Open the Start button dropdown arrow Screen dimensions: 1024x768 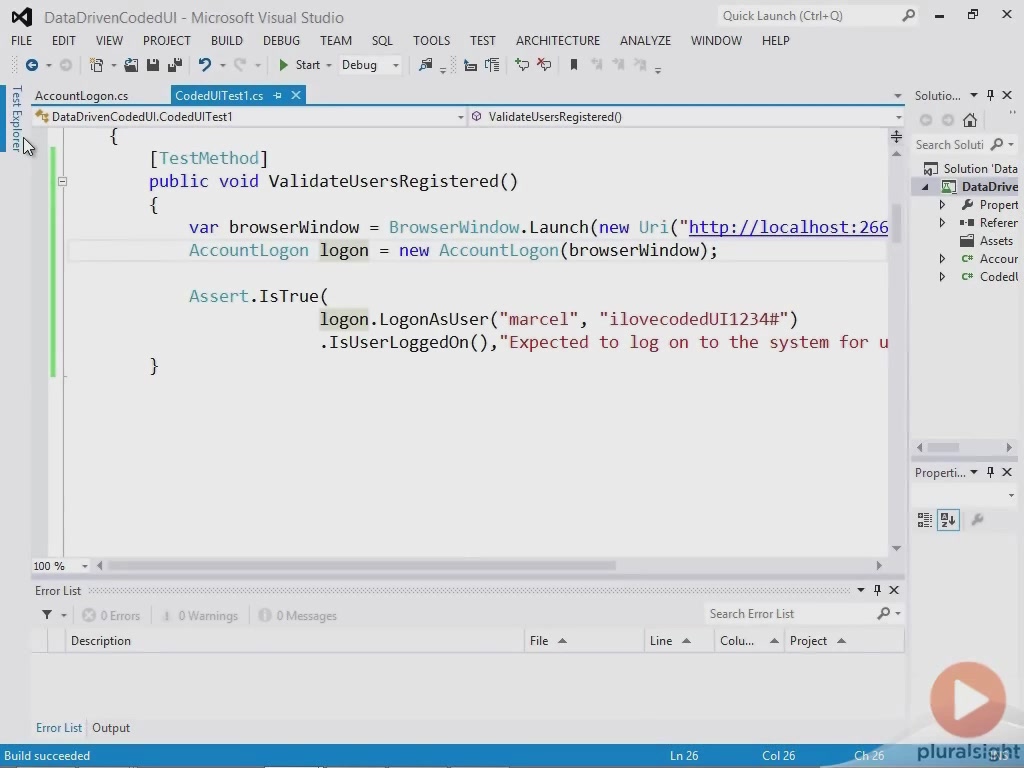click(328, 65)
